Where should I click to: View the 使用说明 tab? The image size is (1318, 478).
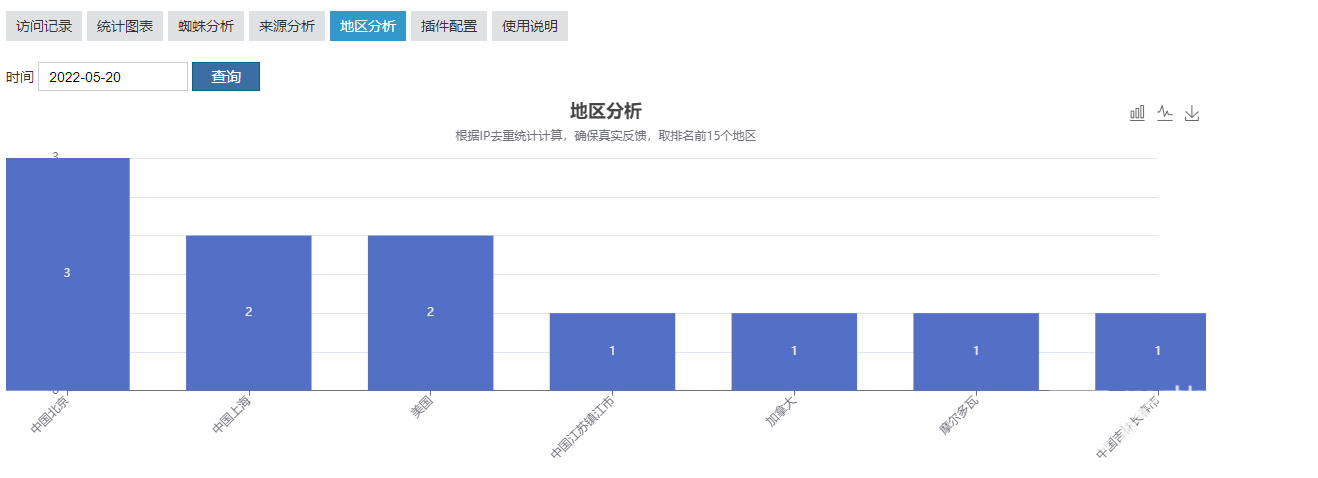pos(530,26)
